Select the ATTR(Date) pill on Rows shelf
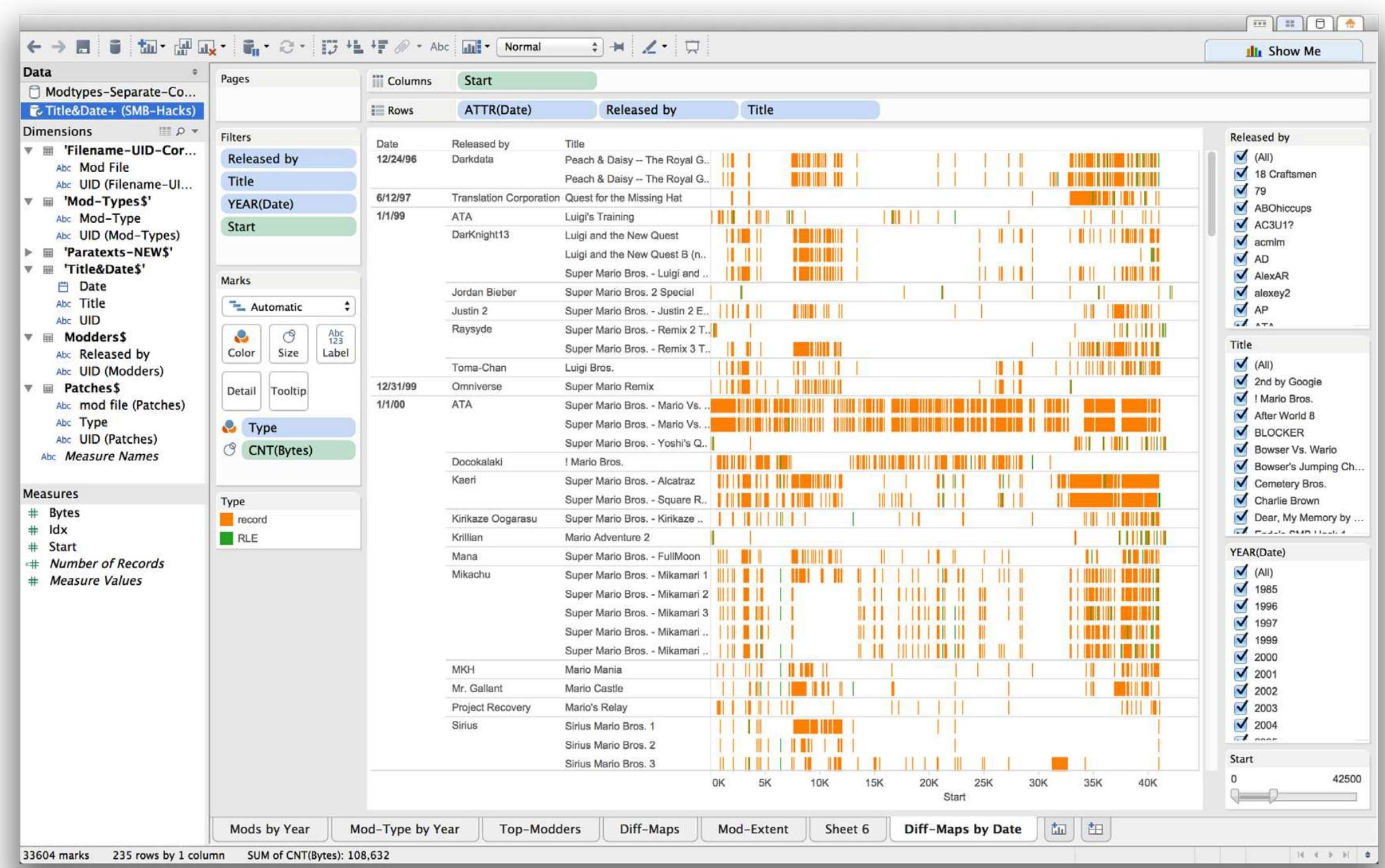1385x868 pixels. (x=526, y=110)
